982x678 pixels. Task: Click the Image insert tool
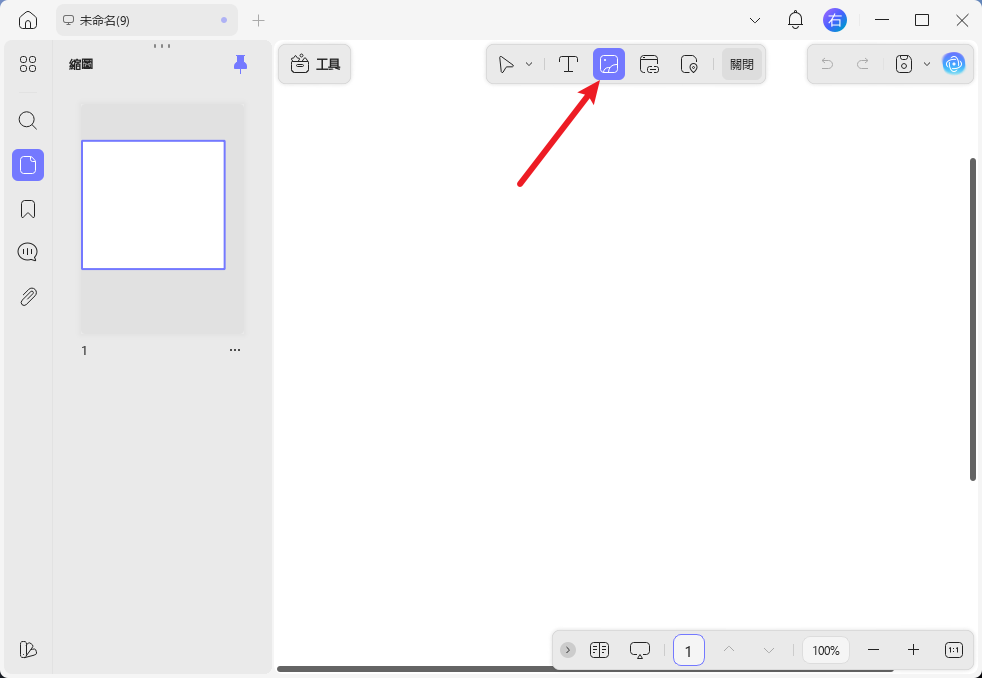[609, 64]
